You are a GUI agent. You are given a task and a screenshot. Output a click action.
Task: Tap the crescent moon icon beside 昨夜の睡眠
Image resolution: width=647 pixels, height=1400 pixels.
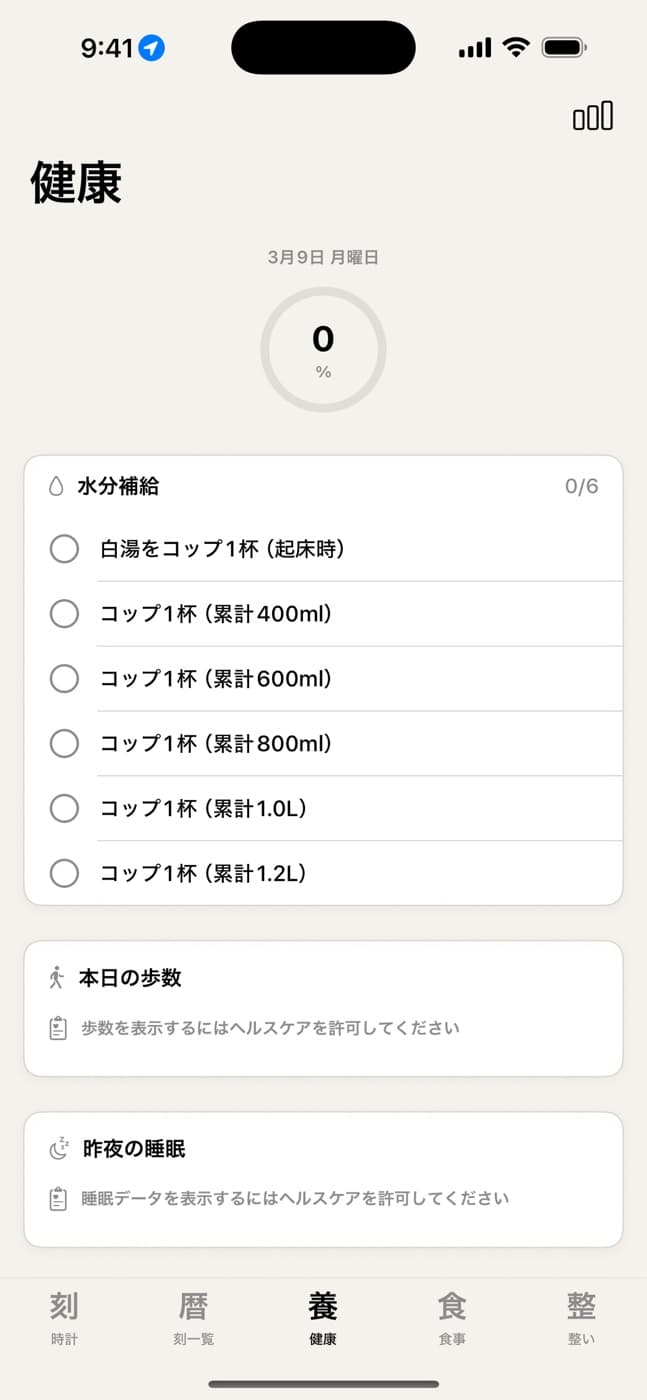pos(58,1148)
